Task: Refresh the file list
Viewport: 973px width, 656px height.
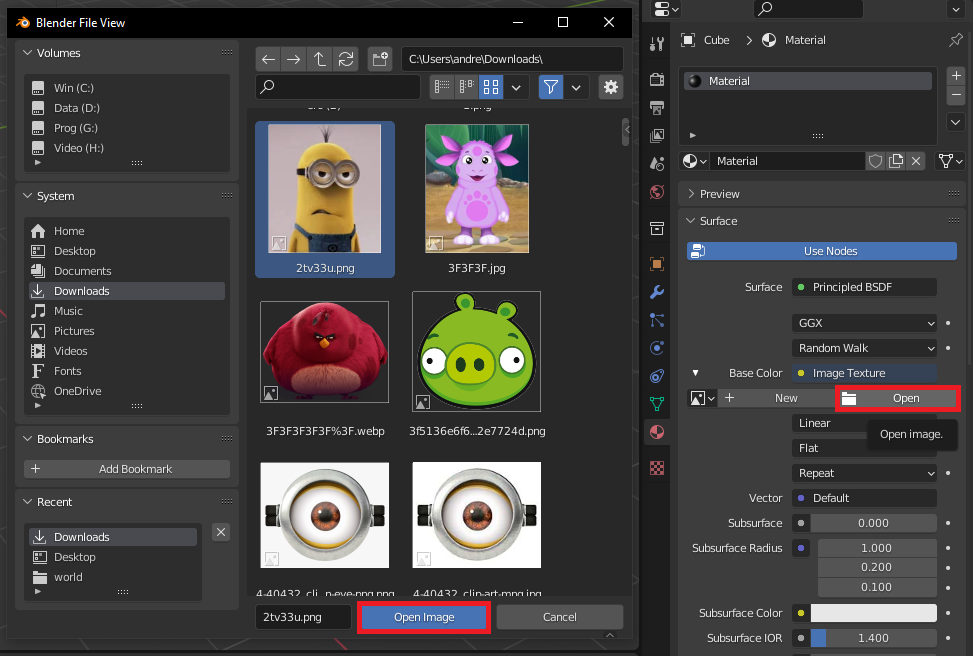Action: (346, 59)
